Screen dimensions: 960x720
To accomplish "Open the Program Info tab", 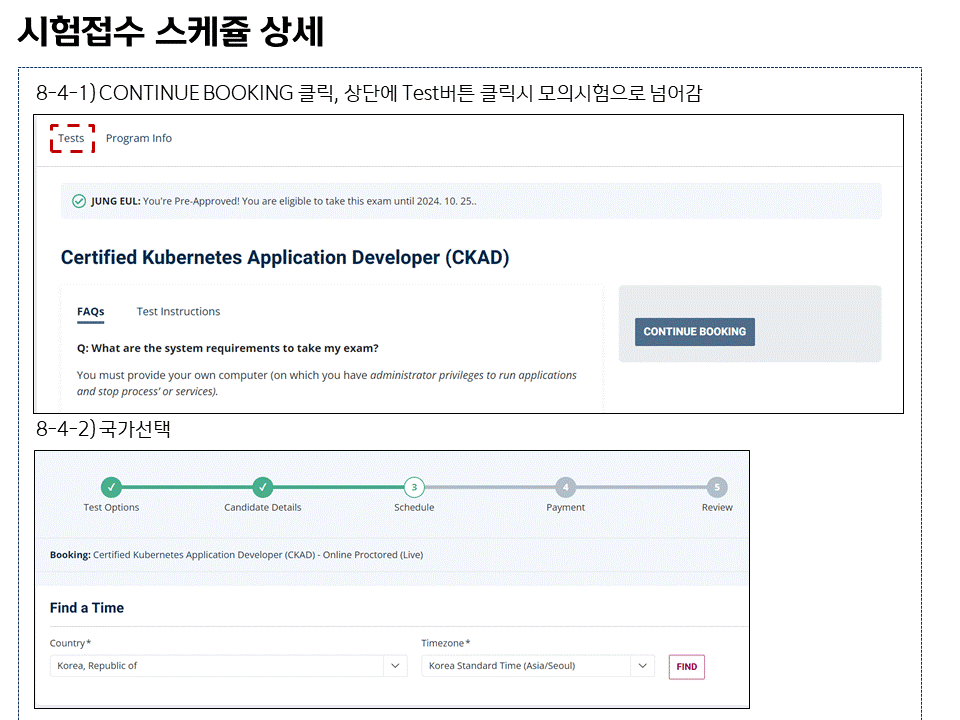I will tap(139, 138).
